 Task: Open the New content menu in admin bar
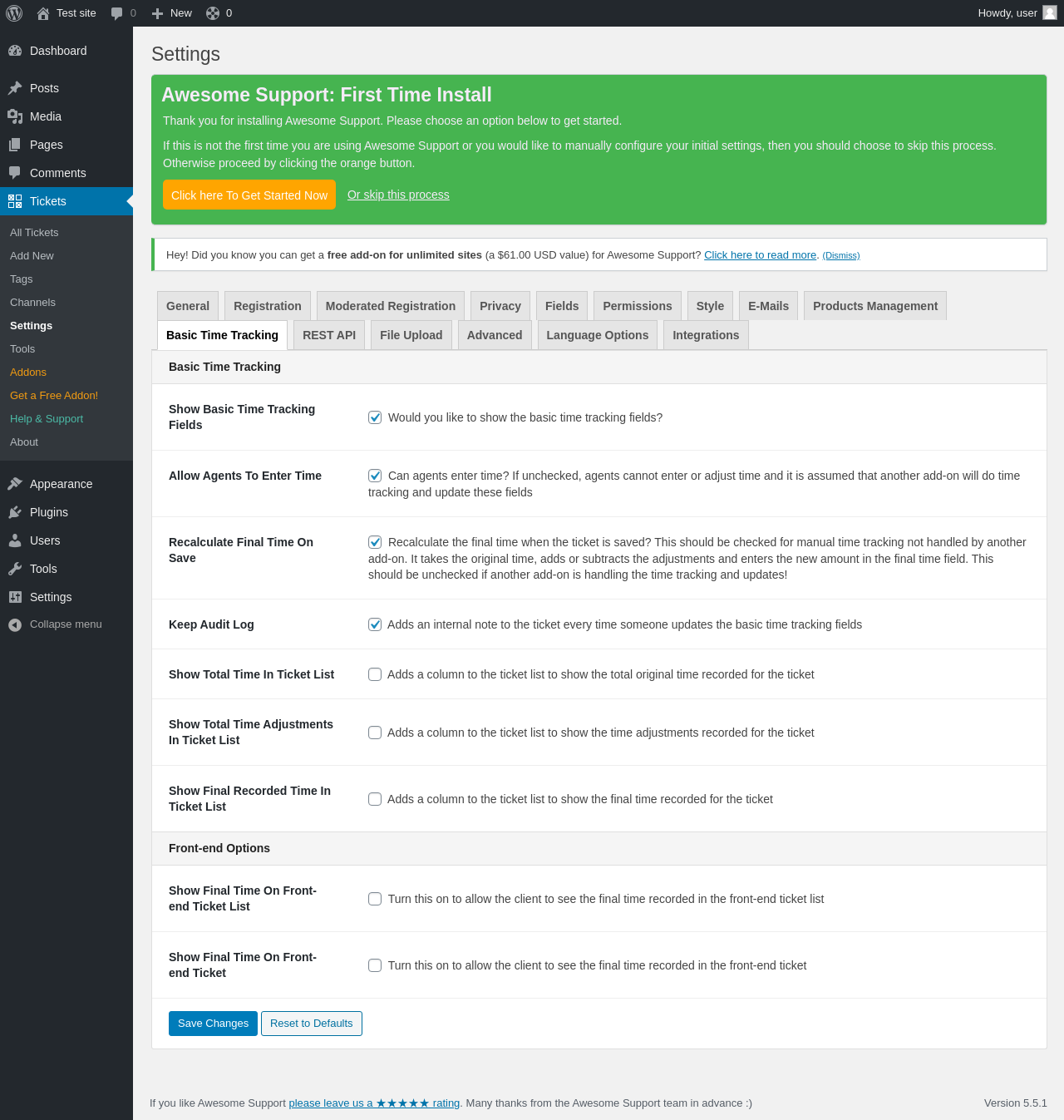pos(172,13)
